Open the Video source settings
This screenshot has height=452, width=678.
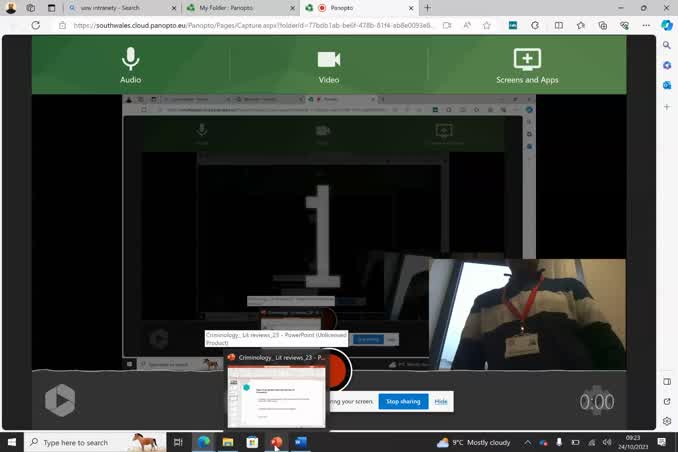point(328,65)
